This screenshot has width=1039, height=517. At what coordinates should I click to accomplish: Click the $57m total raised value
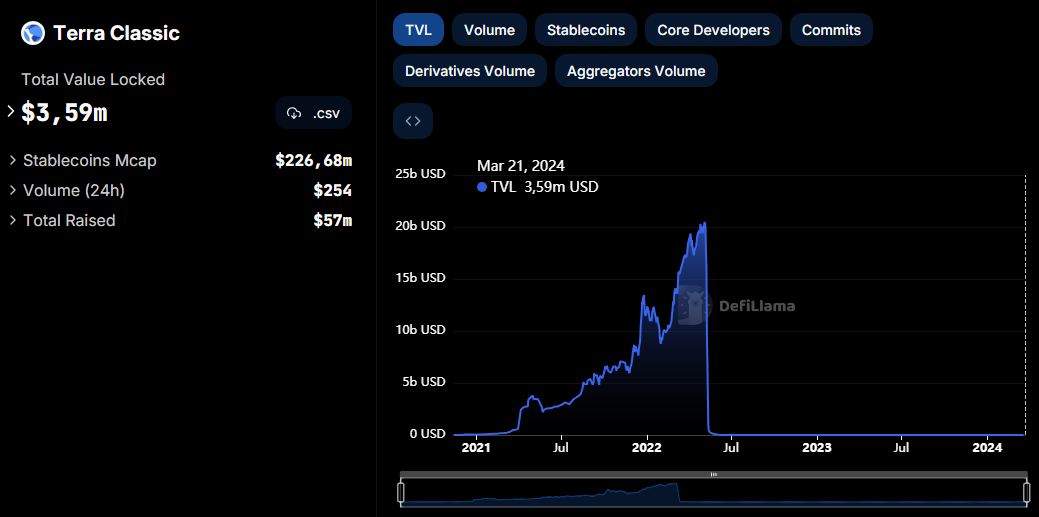(333, 220)
